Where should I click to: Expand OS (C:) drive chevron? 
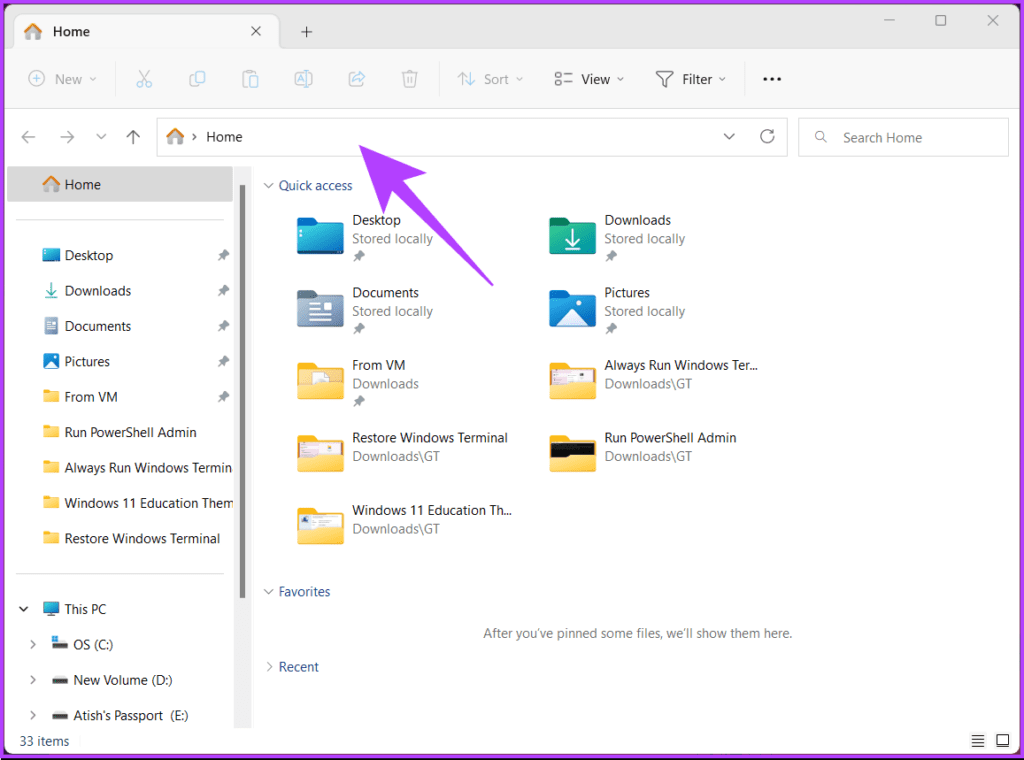coord(33,644)
